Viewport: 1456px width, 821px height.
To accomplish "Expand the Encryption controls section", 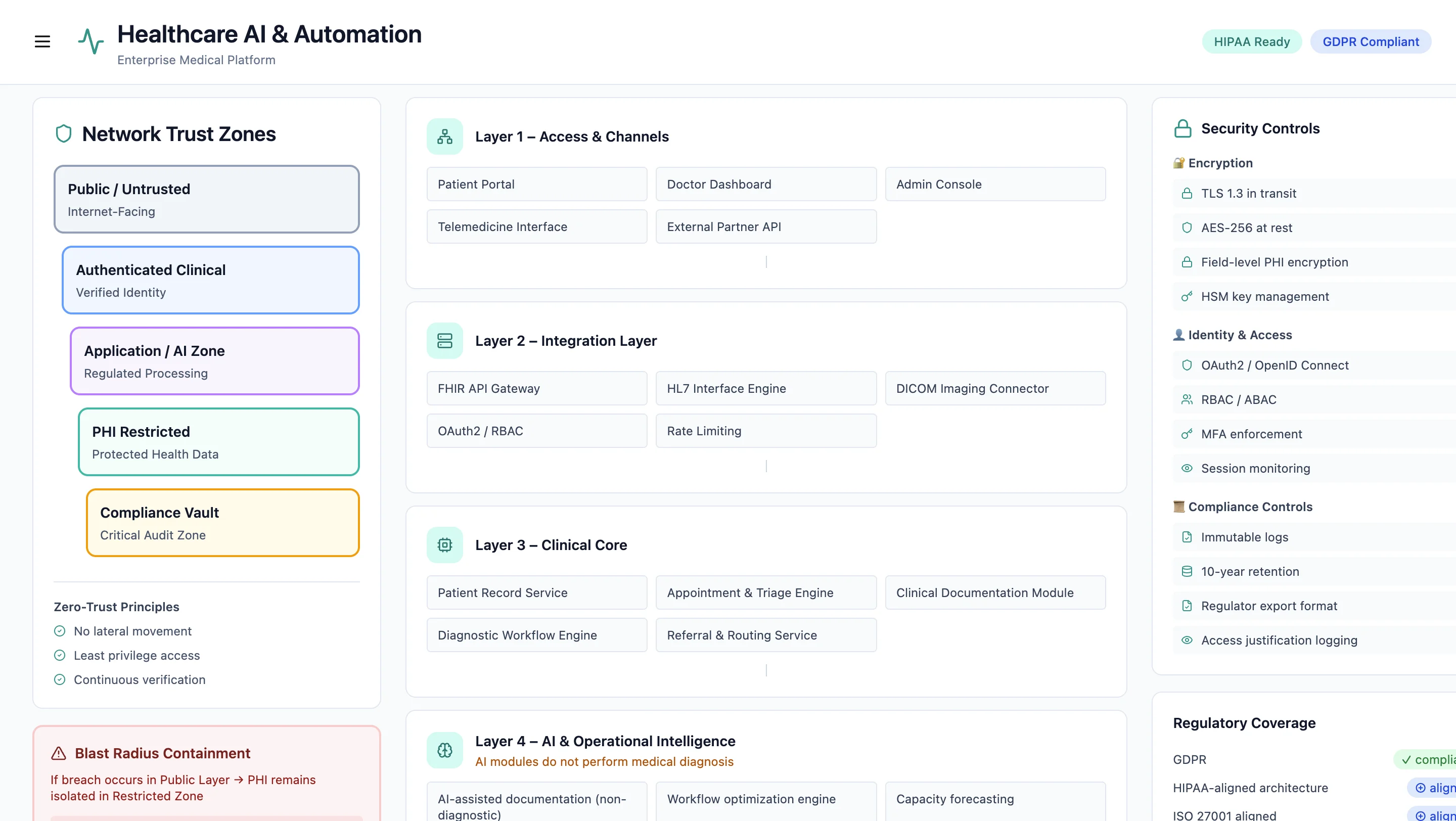I will click(x=1212, y=163).
